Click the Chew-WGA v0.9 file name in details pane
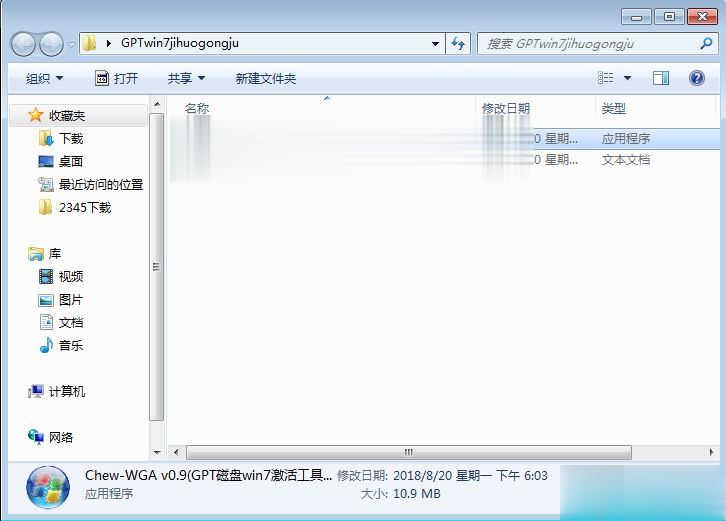The image size is (726, 521). pos(208,475)
